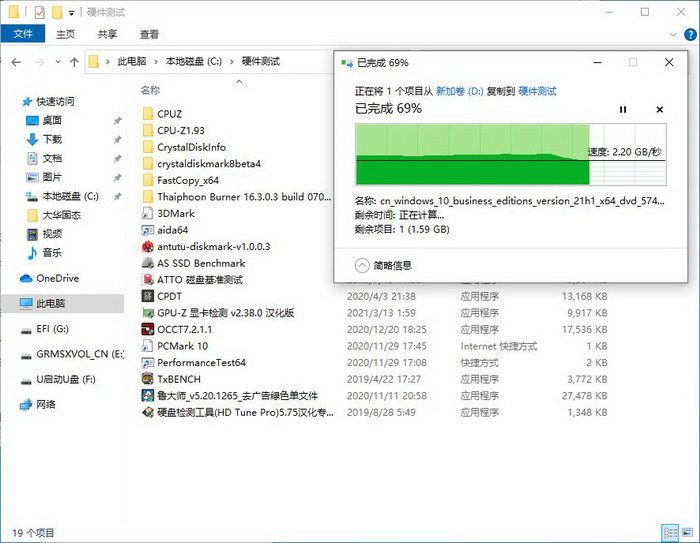
Task: Select 此电脑 in the navigation pane
Action: pos(50,303)
